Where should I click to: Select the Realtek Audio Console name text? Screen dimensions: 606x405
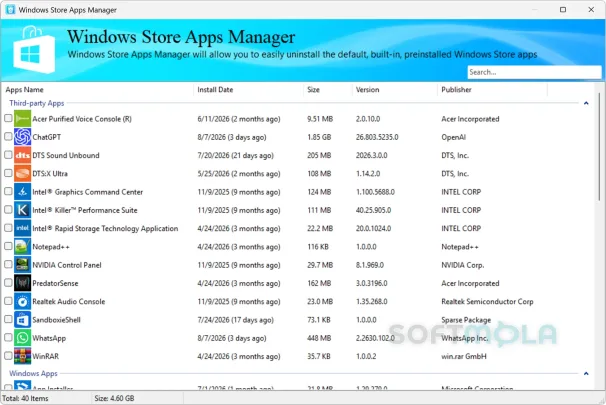pos(69,301)
